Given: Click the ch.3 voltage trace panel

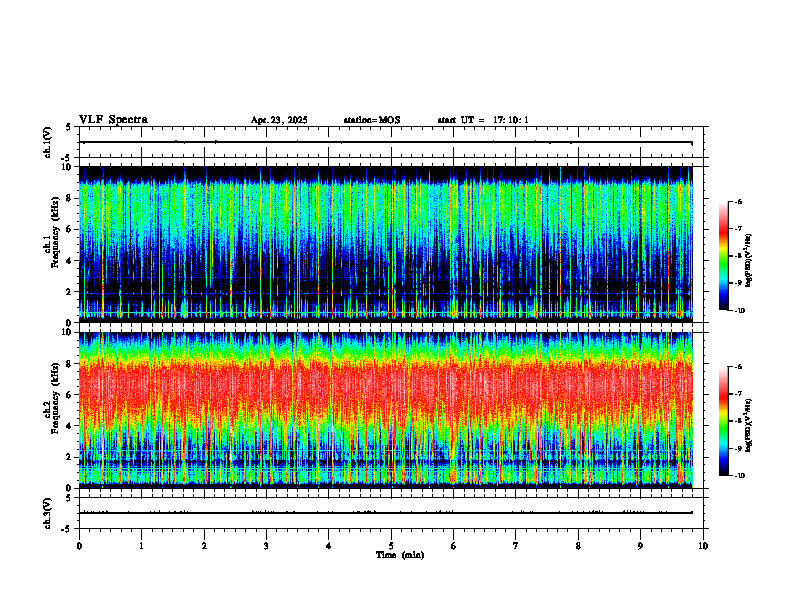Looking at the screenshot, I should coord(391,513).
